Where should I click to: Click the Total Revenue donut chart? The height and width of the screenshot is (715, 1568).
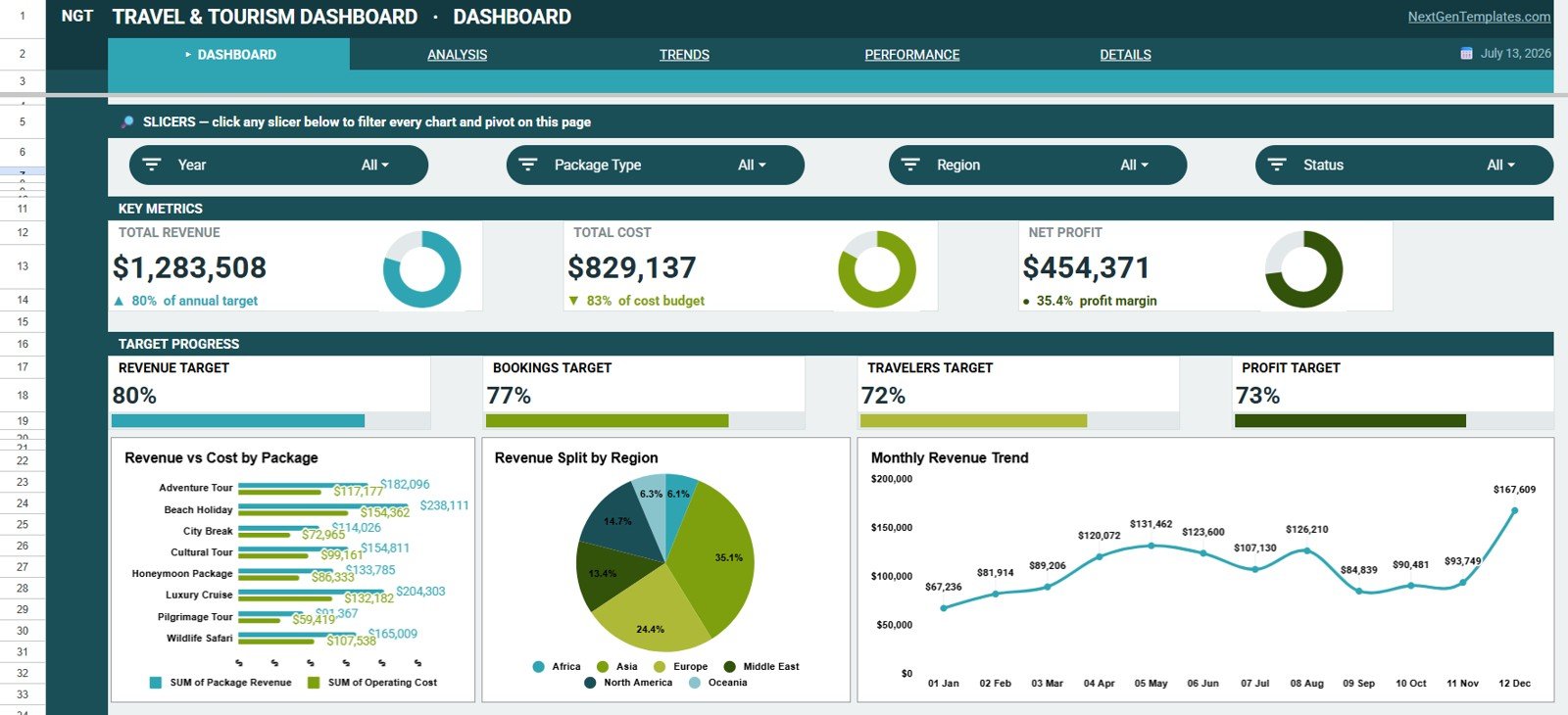(421, 269)
